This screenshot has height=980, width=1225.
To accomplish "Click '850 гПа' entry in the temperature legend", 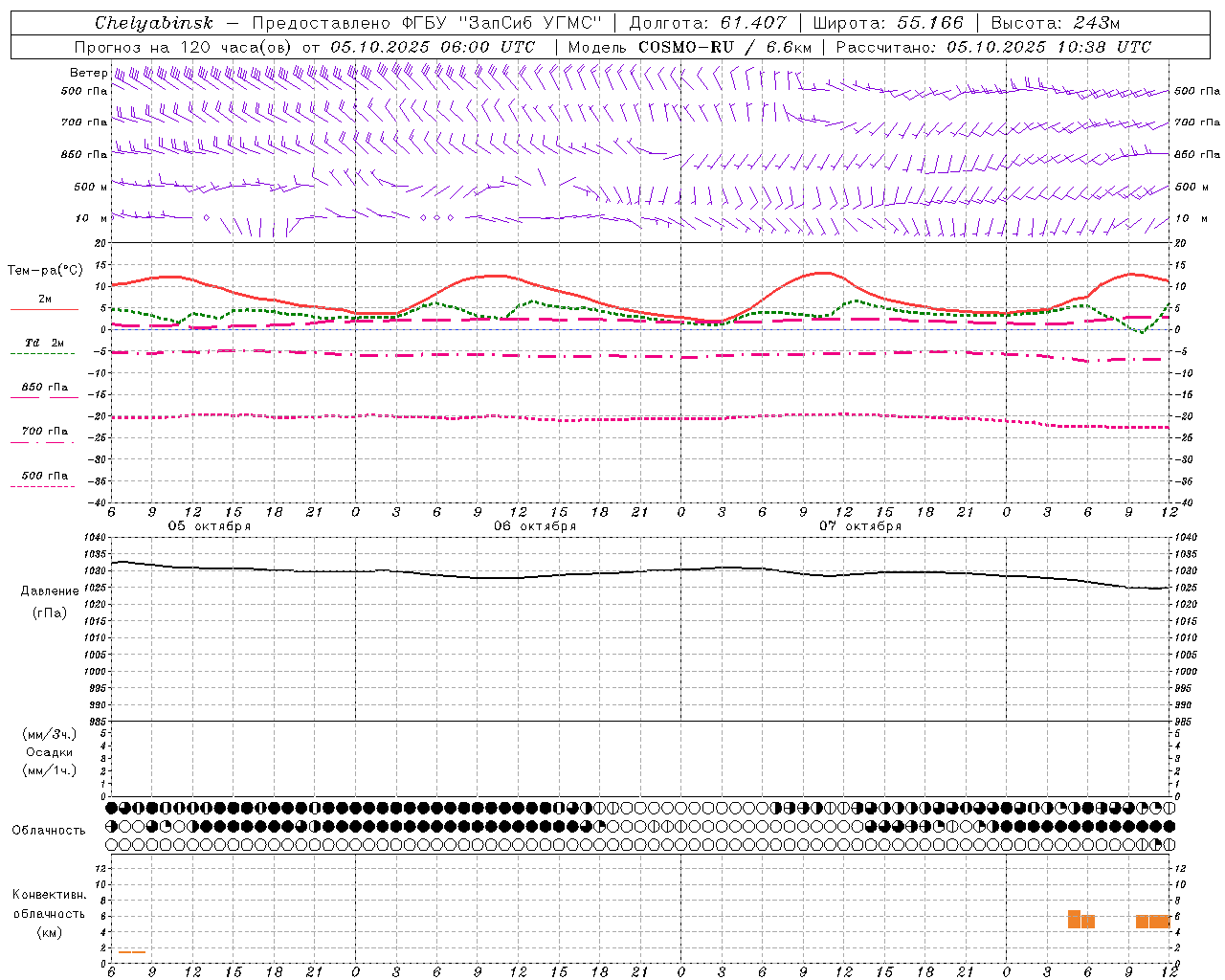I will tap(45, 388).
